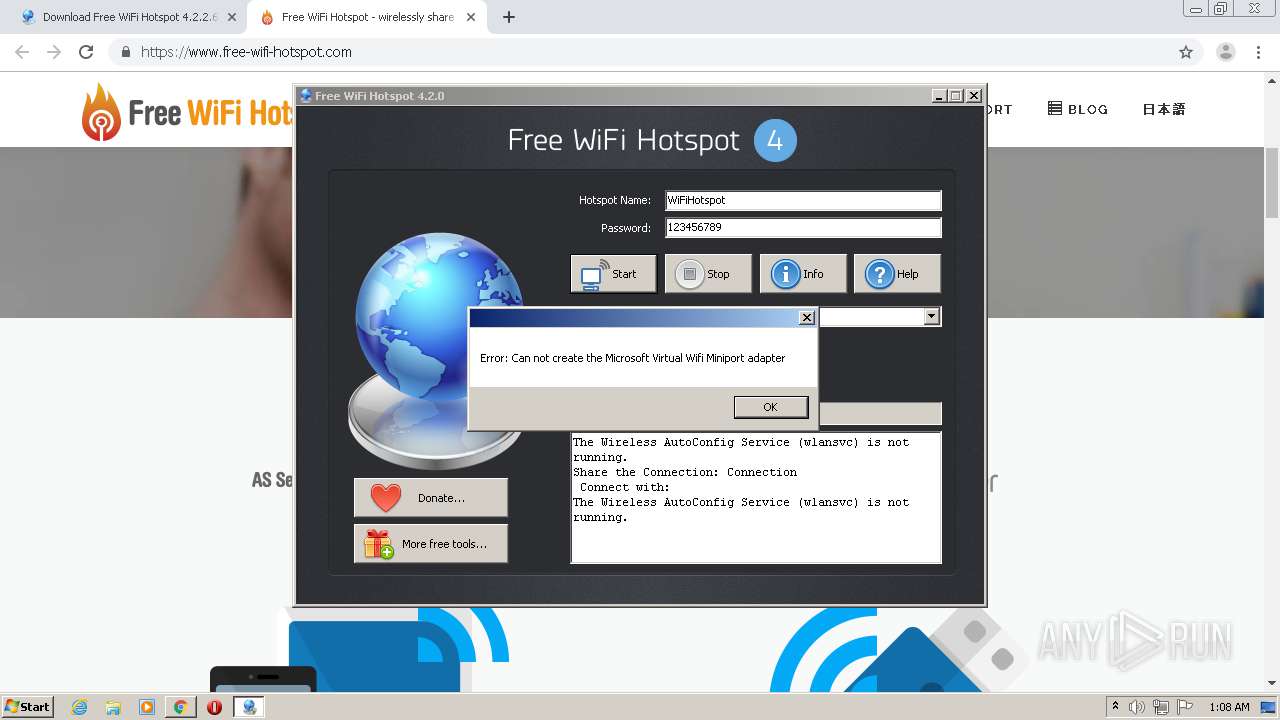This screenshot has width=1280, height=720.
Task: Open a new browser tab
Action: [509, 17]
